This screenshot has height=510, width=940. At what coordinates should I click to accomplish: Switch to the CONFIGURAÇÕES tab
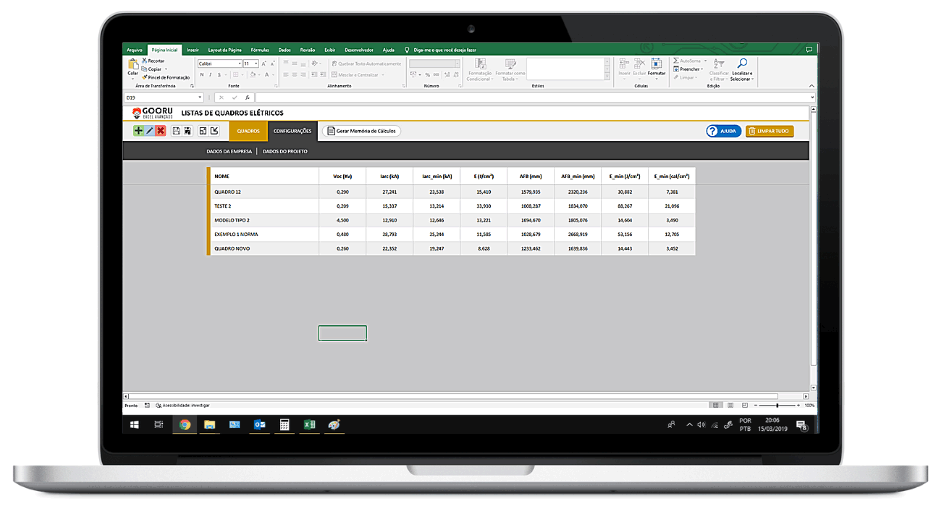[x=292, y=131]
